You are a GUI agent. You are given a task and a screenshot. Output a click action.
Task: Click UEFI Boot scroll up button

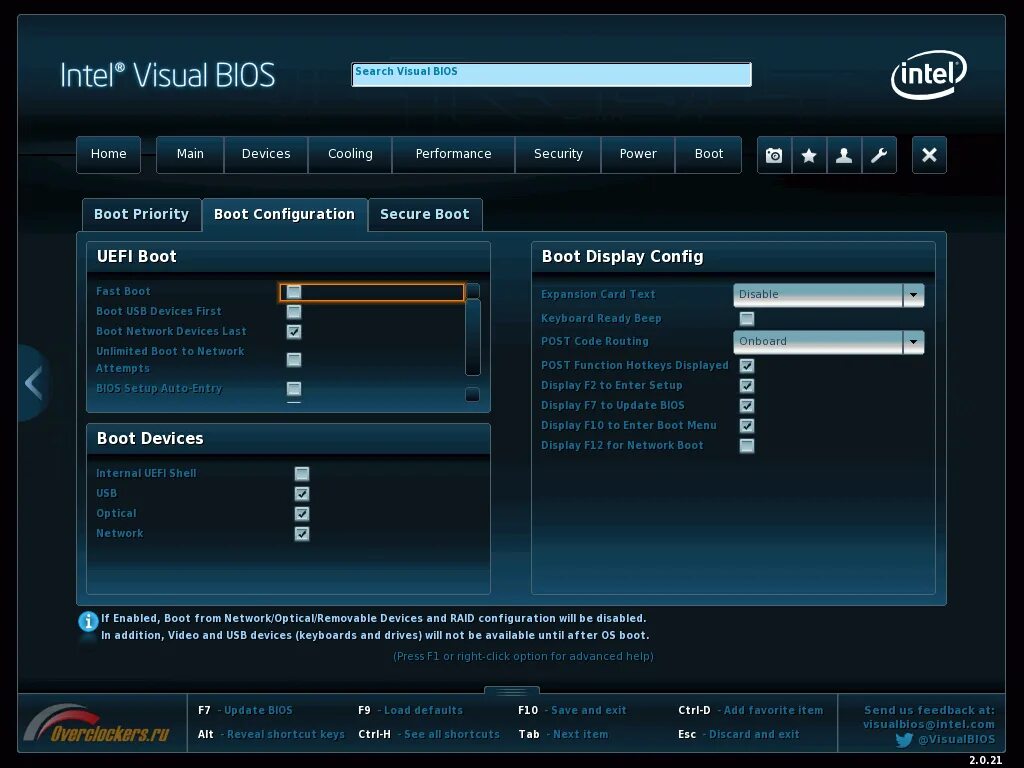click(473, 291)
